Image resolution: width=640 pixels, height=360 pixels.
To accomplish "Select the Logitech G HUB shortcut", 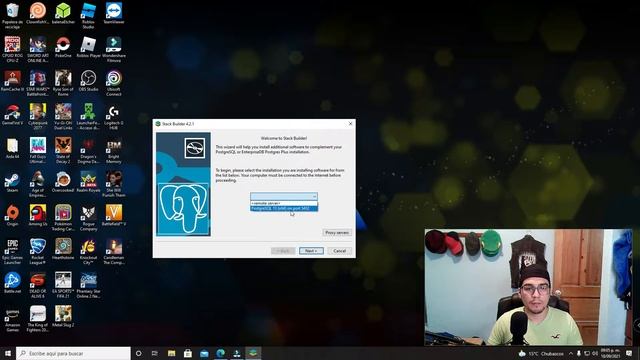I will coord(114,117).
